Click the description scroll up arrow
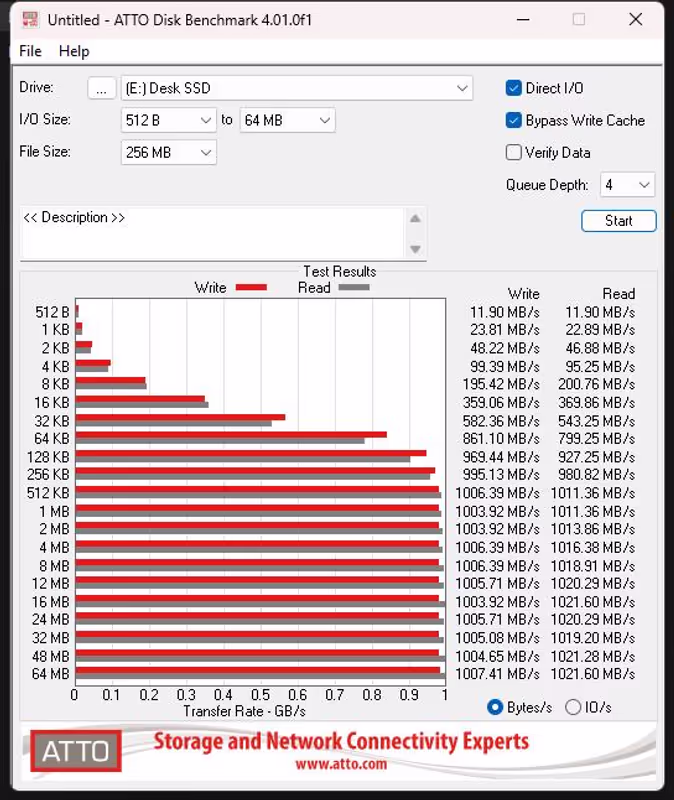 [x=416, y=219]
